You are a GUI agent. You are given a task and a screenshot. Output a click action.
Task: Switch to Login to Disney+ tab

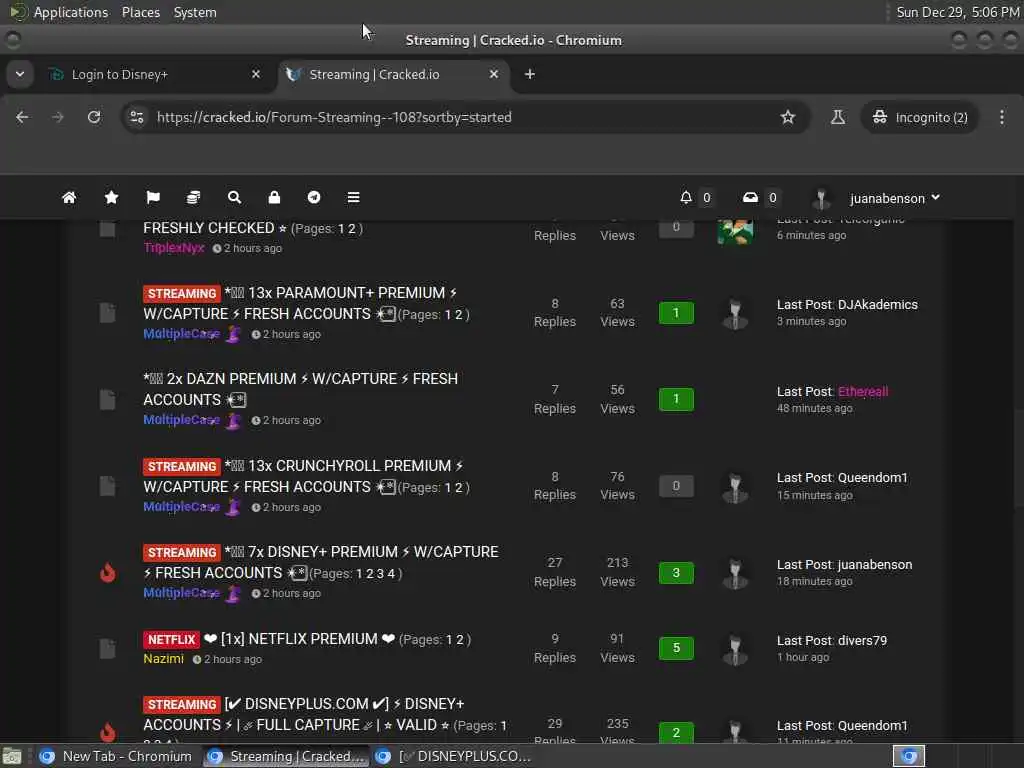coord(155,74)
